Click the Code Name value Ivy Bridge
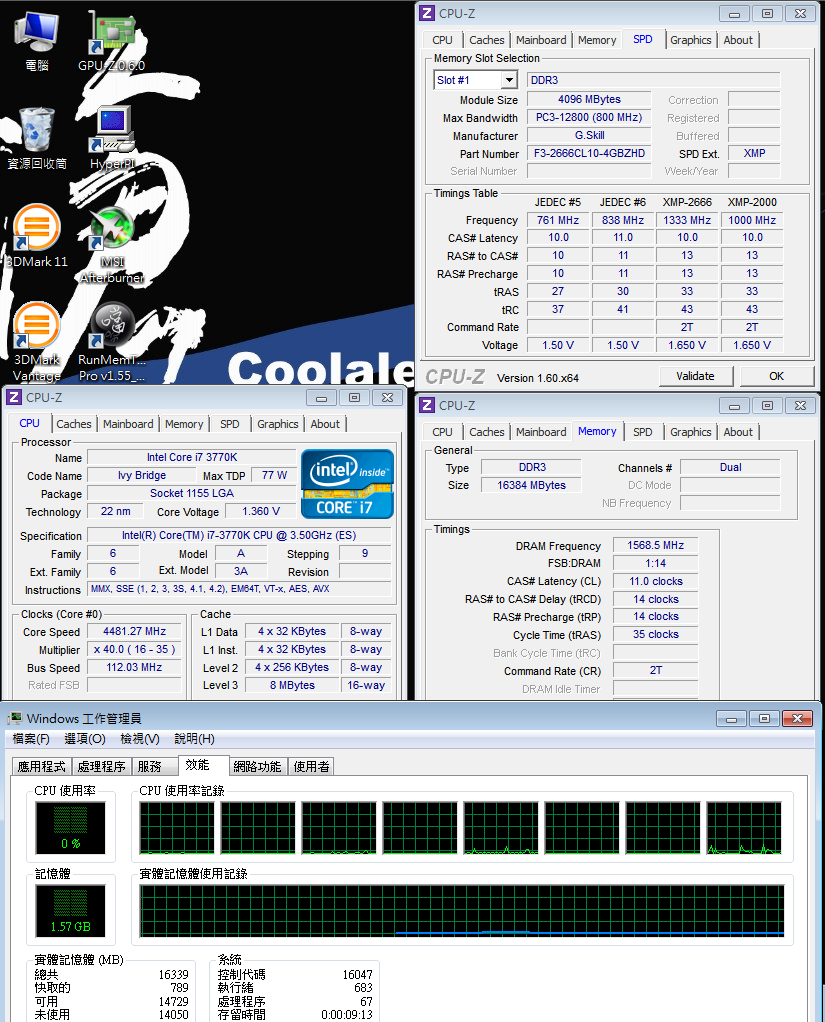The width and height of the screenshot is (825, 1022). point(142,475)
